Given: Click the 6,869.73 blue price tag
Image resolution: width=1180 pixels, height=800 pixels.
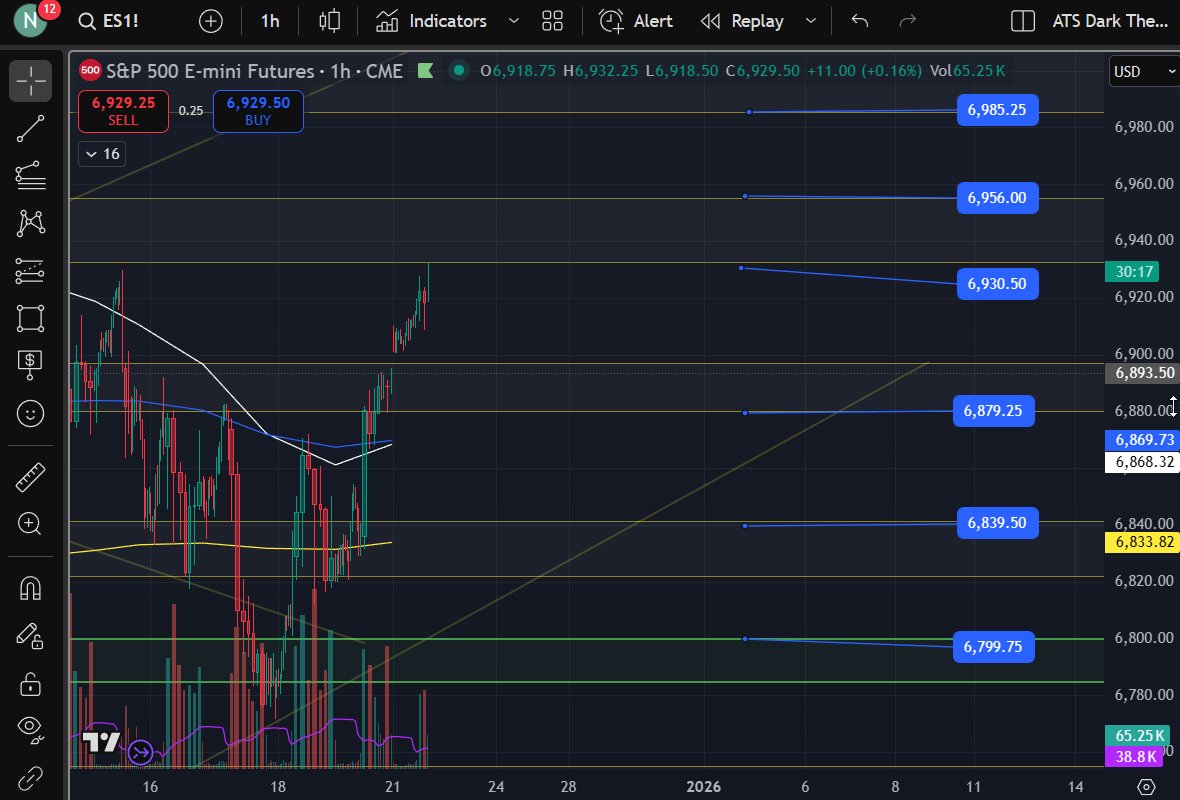Looking at the screenshot, I should pos(1144,440).
